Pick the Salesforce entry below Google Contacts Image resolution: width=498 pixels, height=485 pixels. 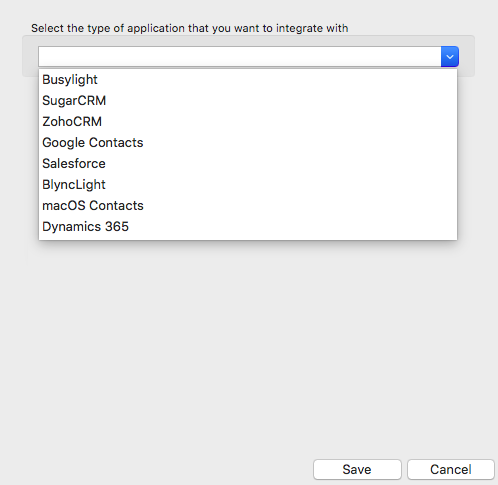pos(248,164)
